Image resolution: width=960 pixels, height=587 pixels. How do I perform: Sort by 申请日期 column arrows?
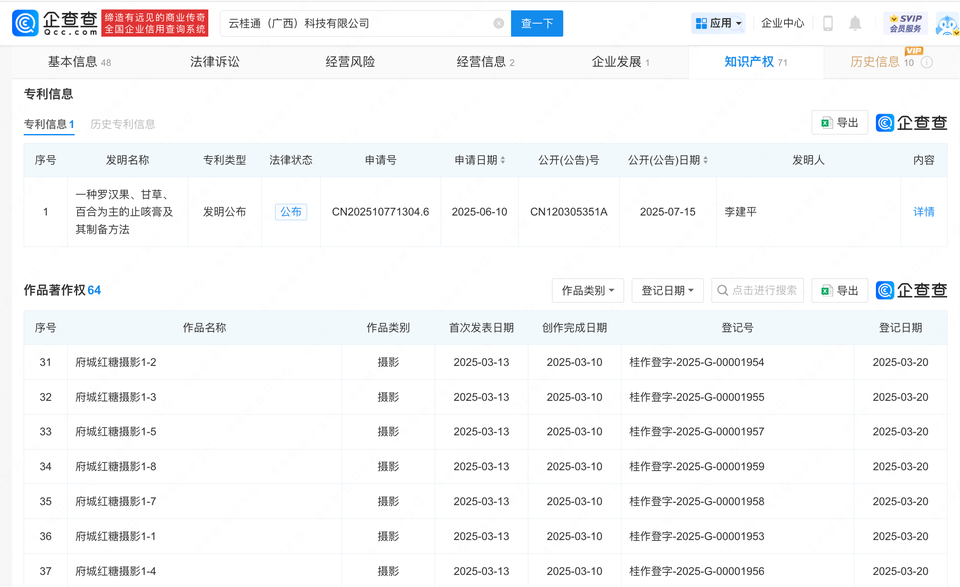[502, 160]
